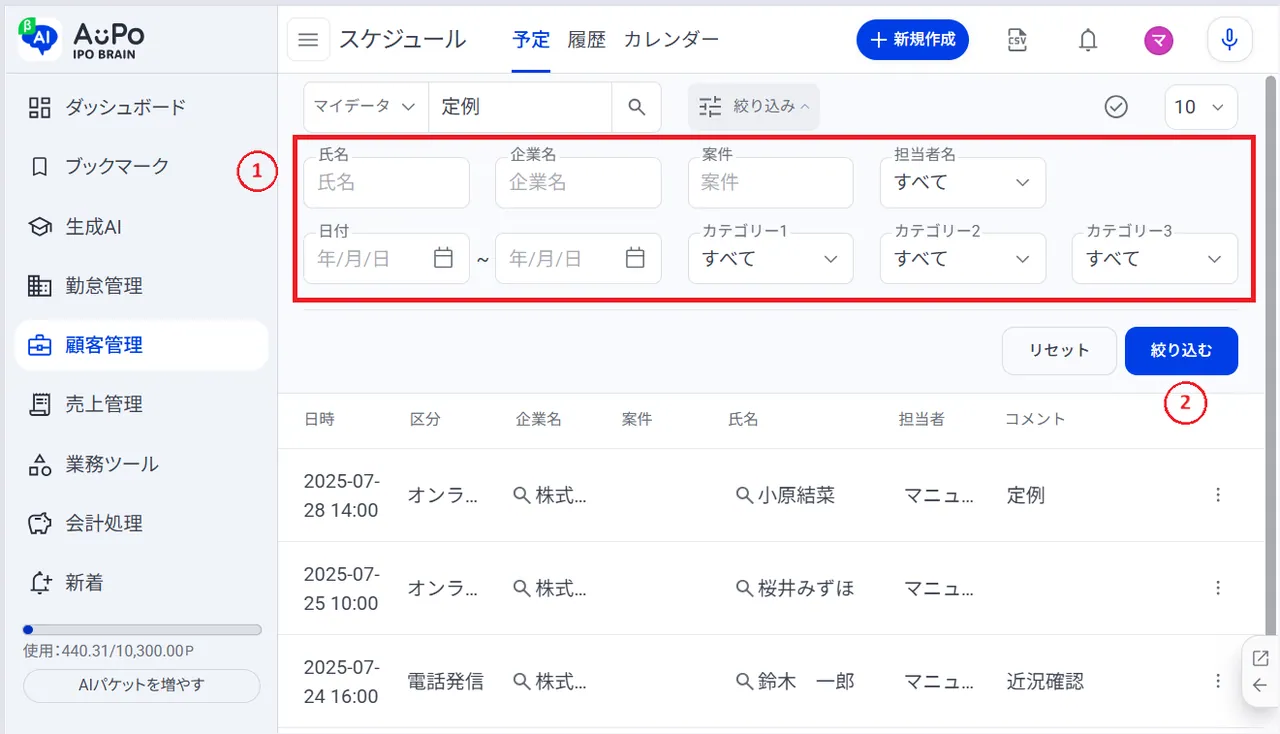Viewport: 1280px width, 734px height.
Task: Click the リセット button
Action: 1059,351
